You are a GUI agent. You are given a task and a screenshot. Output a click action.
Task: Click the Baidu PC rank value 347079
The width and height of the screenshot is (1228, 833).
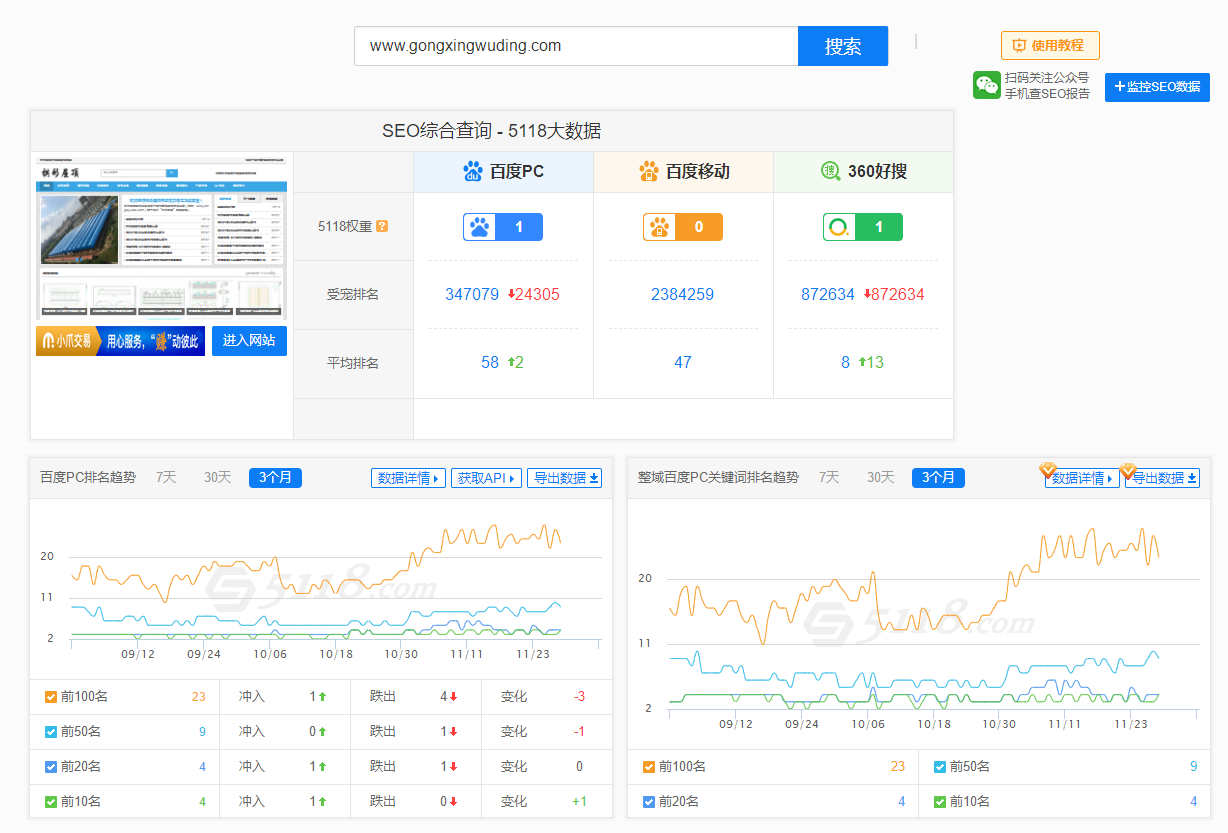tap(472, 294)
